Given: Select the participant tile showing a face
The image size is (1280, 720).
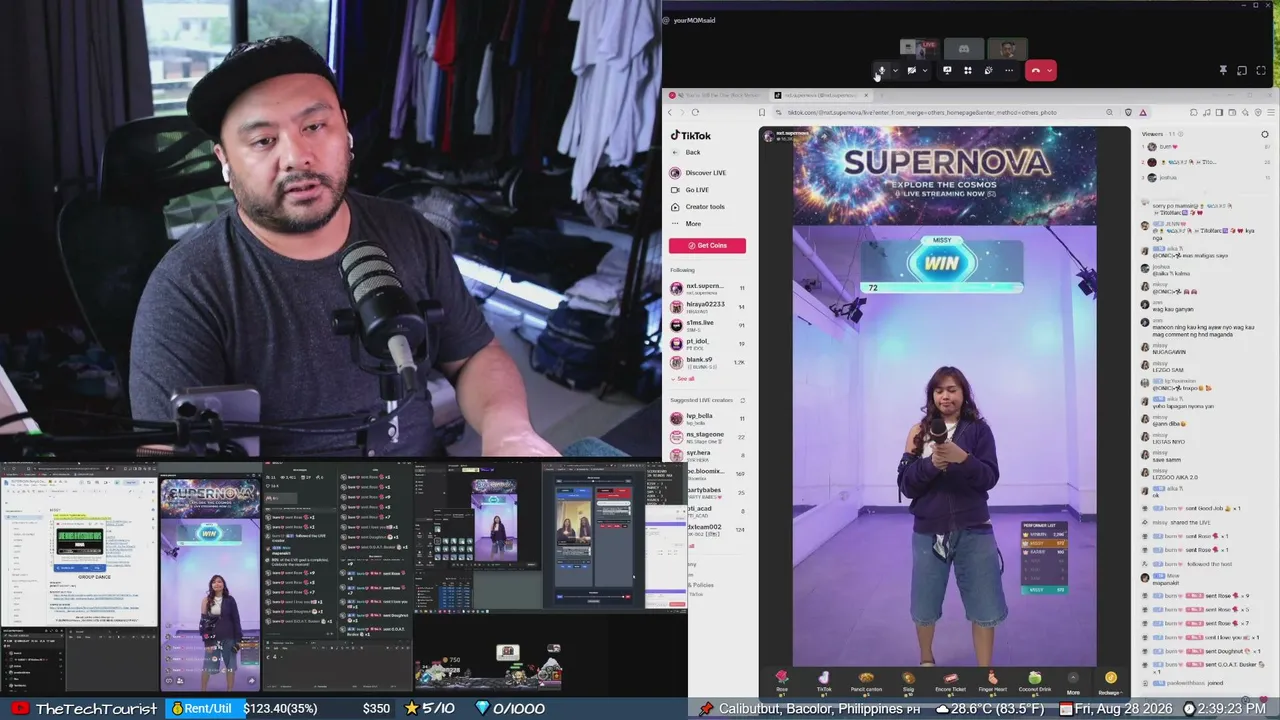Looking at the screenshot, I should point(1008,48).
